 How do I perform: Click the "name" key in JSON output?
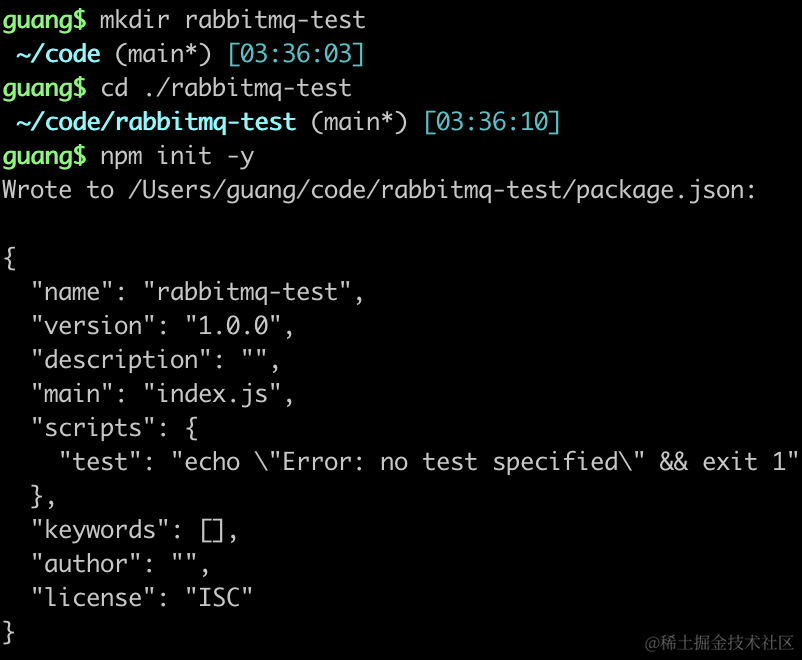click(72, 292)
